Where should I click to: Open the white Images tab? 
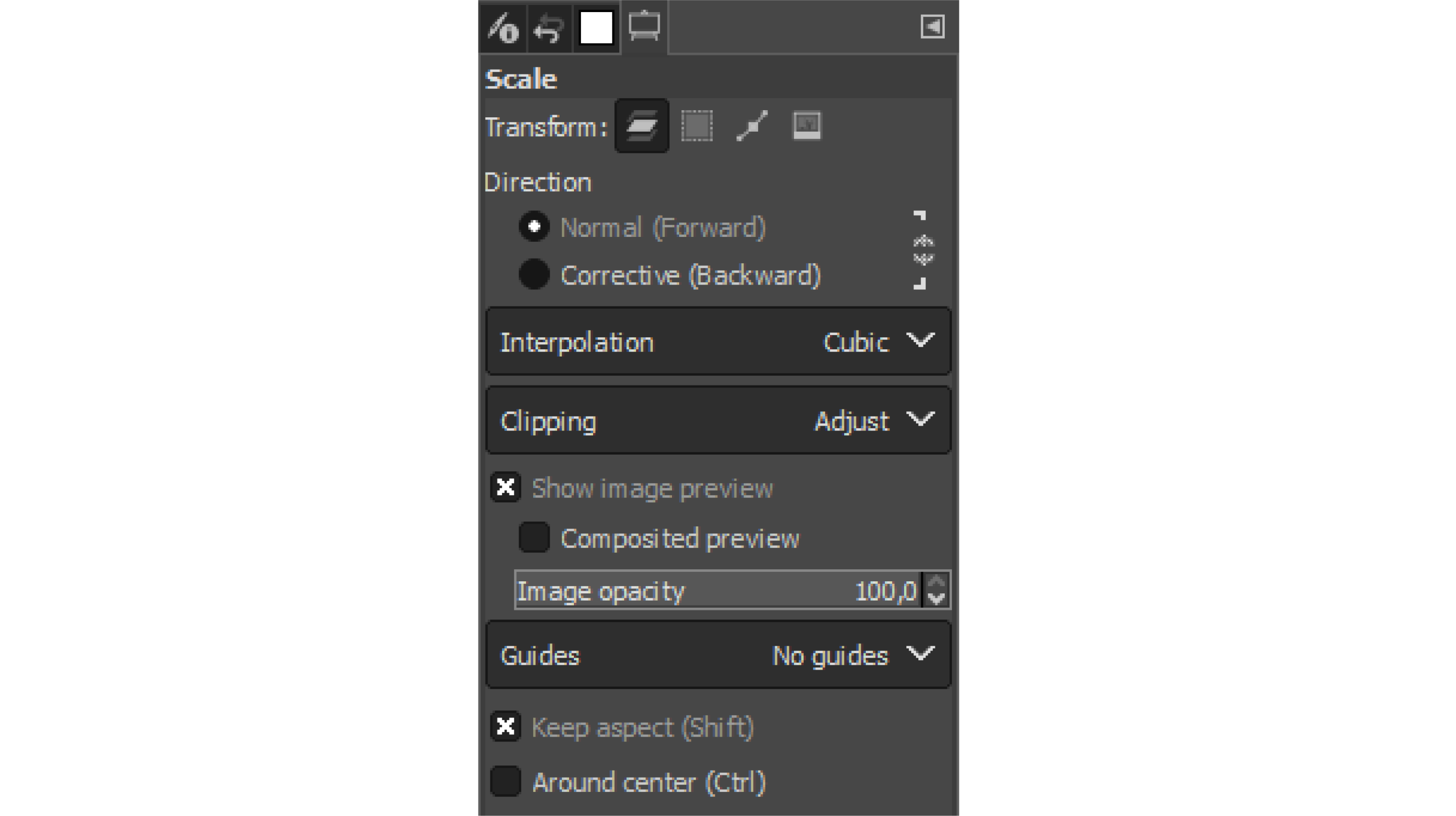coord(596,27)
